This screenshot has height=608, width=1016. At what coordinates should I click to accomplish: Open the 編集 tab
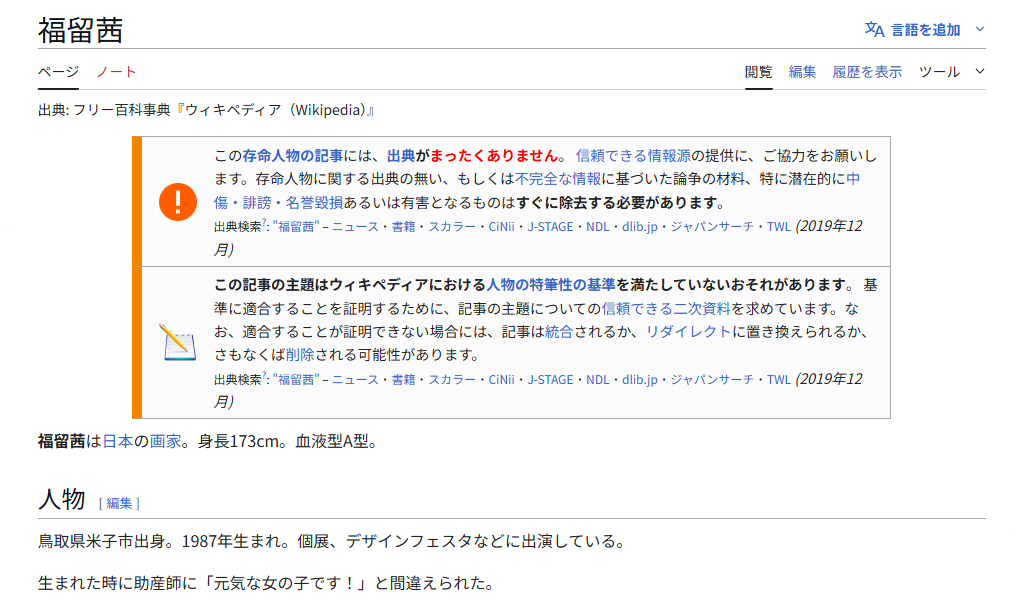[x=802, y=72]
